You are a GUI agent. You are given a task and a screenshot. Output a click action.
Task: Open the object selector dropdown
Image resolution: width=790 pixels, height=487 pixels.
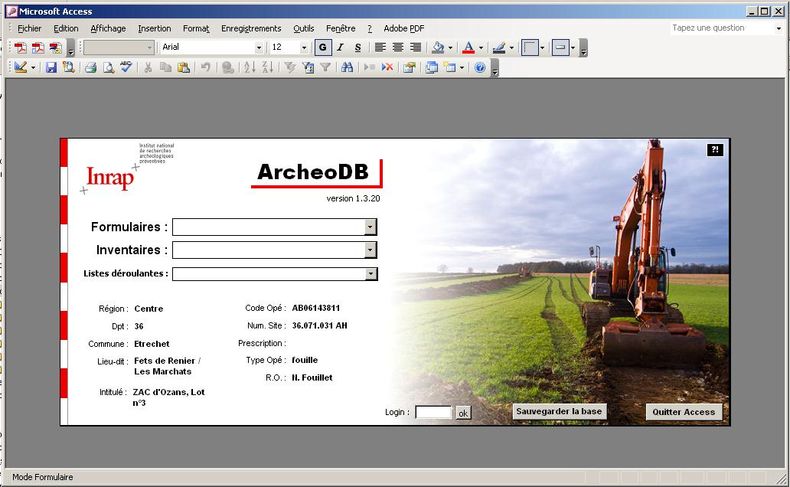[x=150, y=47]
